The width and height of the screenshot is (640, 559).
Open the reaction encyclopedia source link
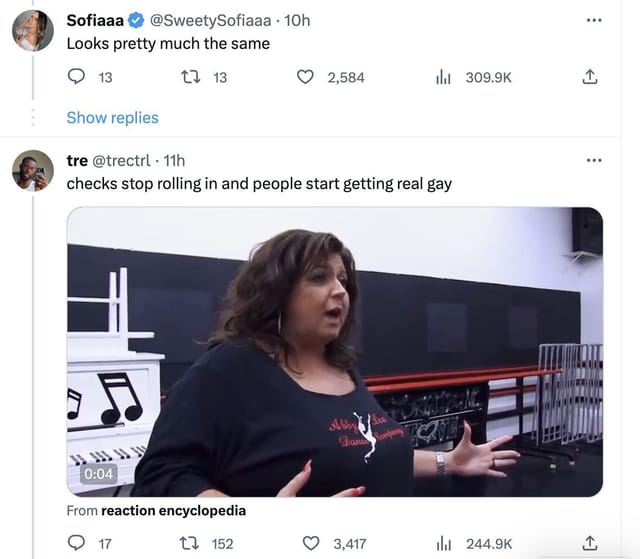[x=173, y=510]
